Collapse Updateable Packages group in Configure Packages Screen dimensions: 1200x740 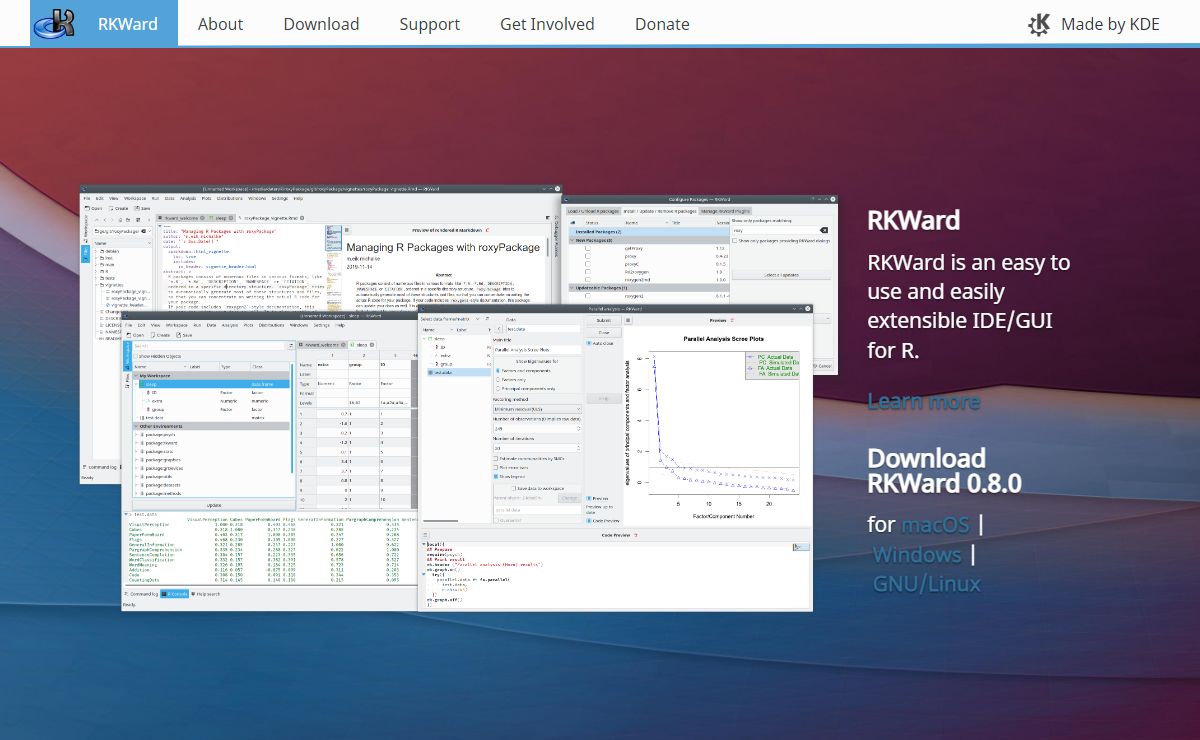click(572, 287)
